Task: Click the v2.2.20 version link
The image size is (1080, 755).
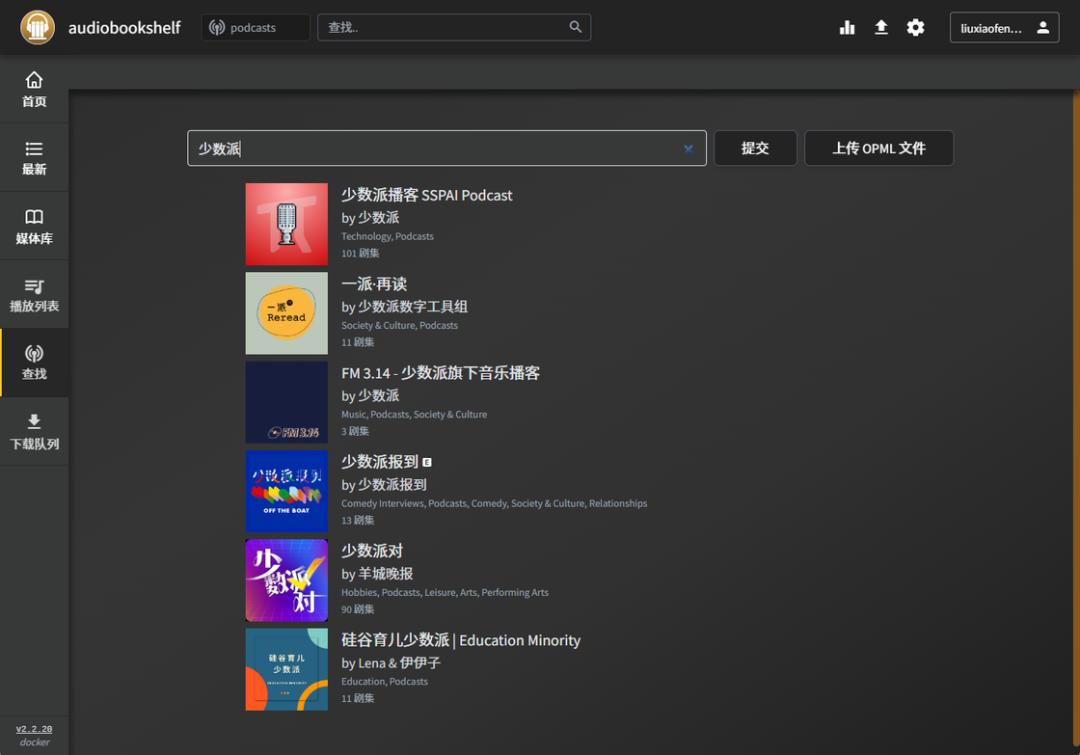Action: [34, 729]
